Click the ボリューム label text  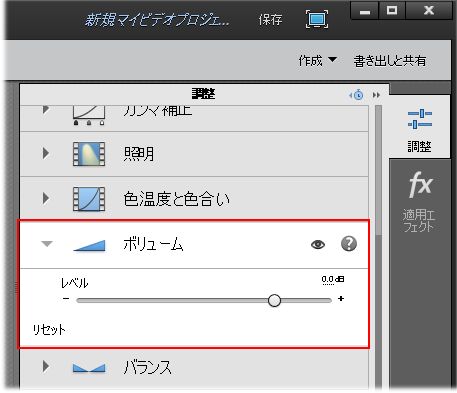(x=153, y=244)
